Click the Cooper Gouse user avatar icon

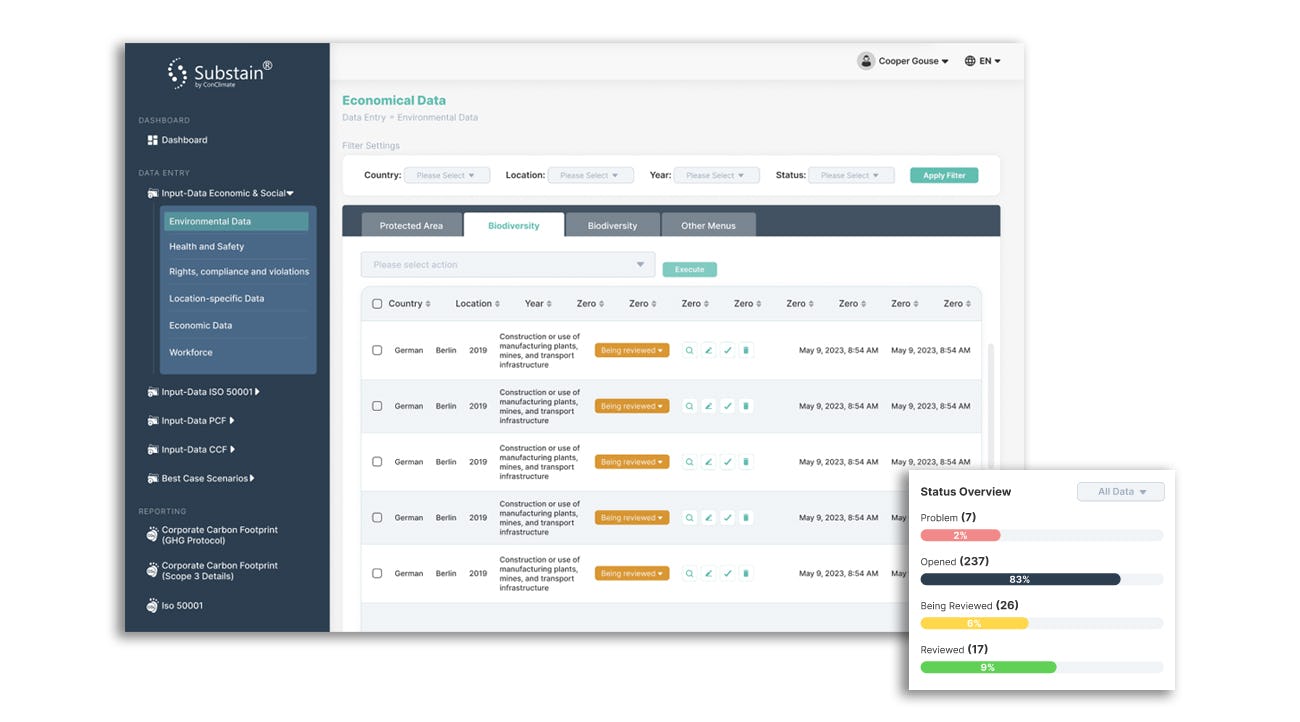(x=866, y=60)
